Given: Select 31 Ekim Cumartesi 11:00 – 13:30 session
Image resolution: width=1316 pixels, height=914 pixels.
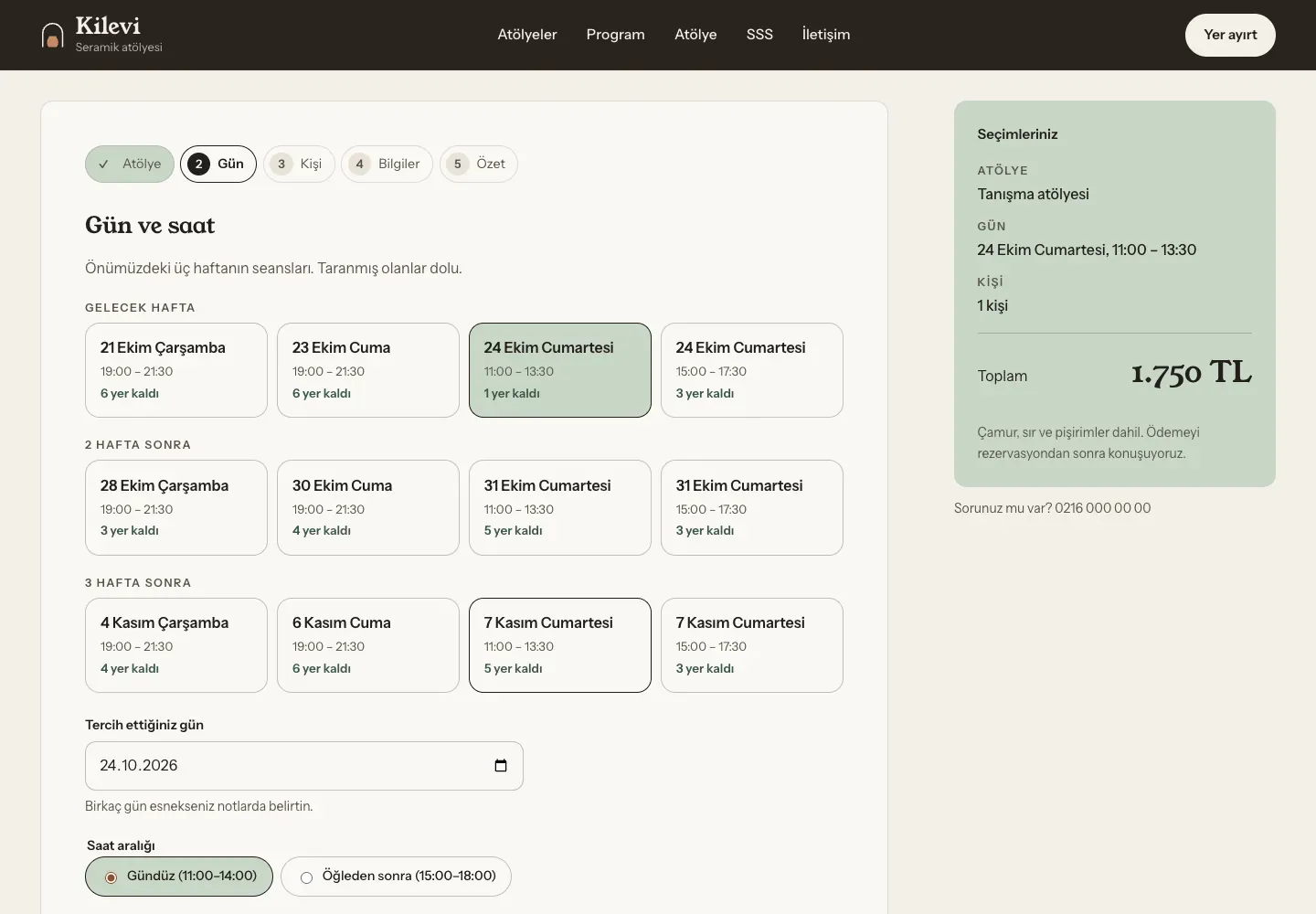Looking at the screenshot, I should click(560, 507).
